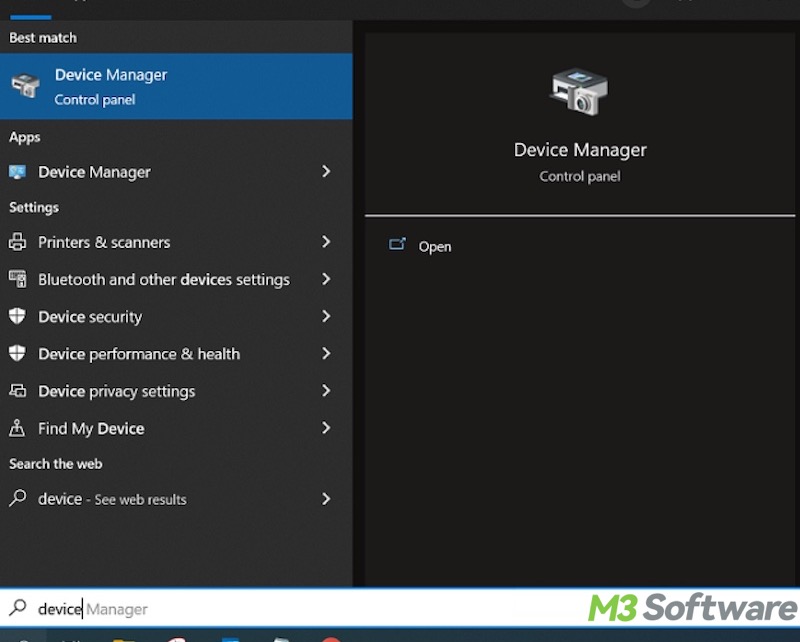The image size is (800, 642).
Task: Expand the chevron beside Device security
Action: pyautogui.click(x=326, y=317)
